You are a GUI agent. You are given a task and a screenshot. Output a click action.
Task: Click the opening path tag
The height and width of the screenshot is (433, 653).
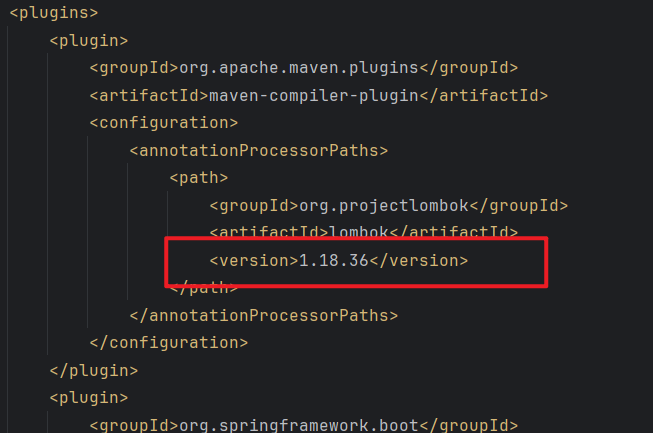[x=199, y=178]
